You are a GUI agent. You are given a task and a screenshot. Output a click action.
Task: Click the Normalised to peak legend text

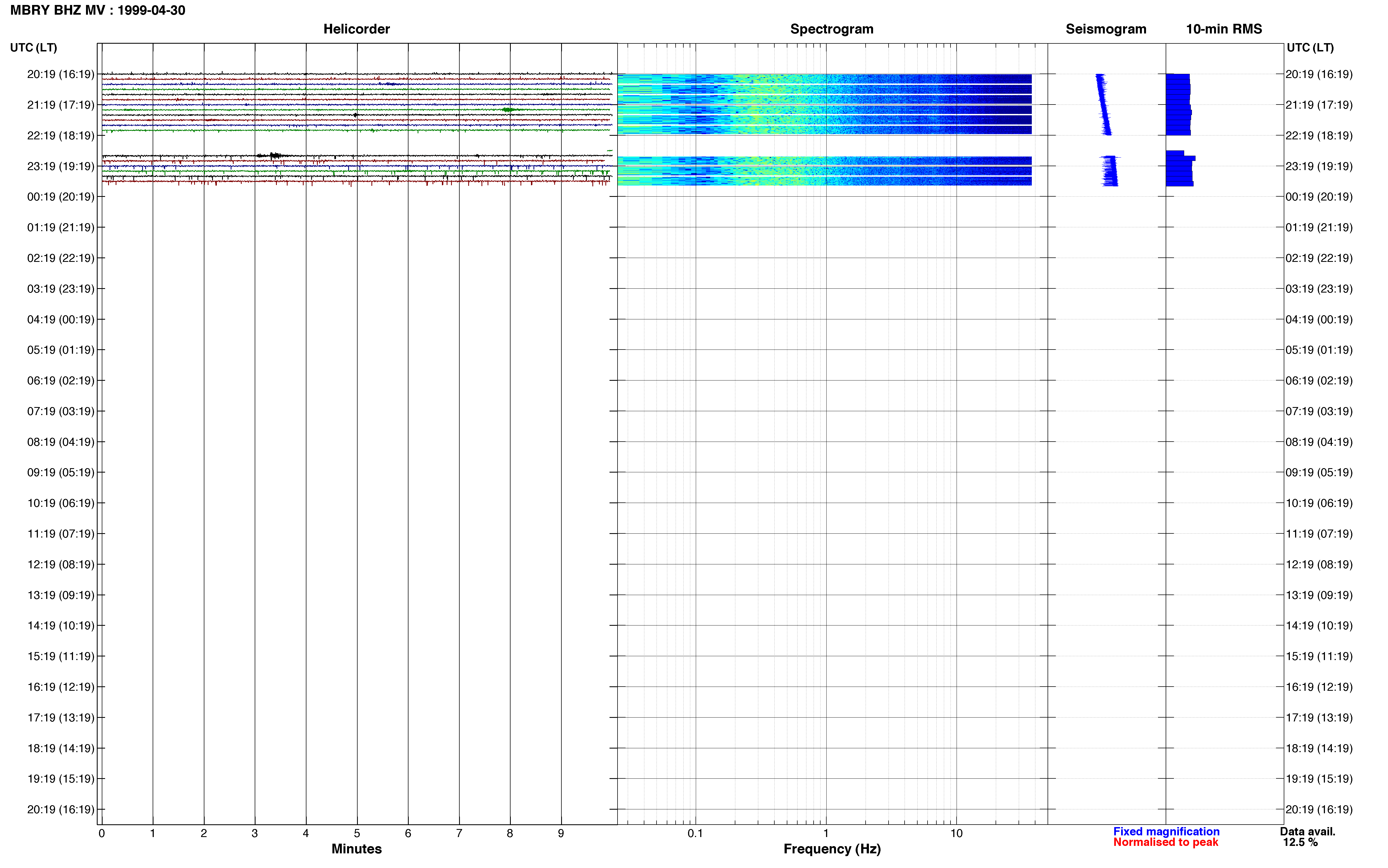[1165, 842]
